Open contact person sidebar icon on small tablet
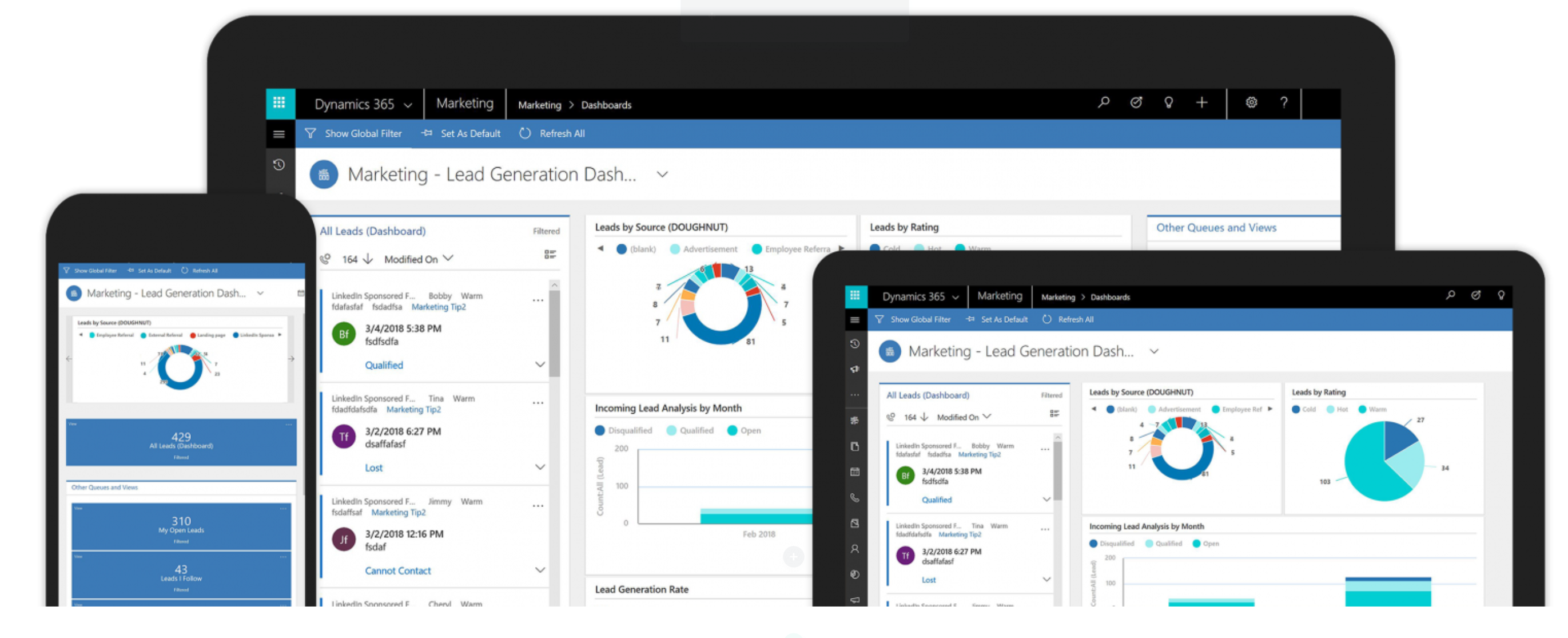This screenshot has width=1568, height=638. [854, 548]
